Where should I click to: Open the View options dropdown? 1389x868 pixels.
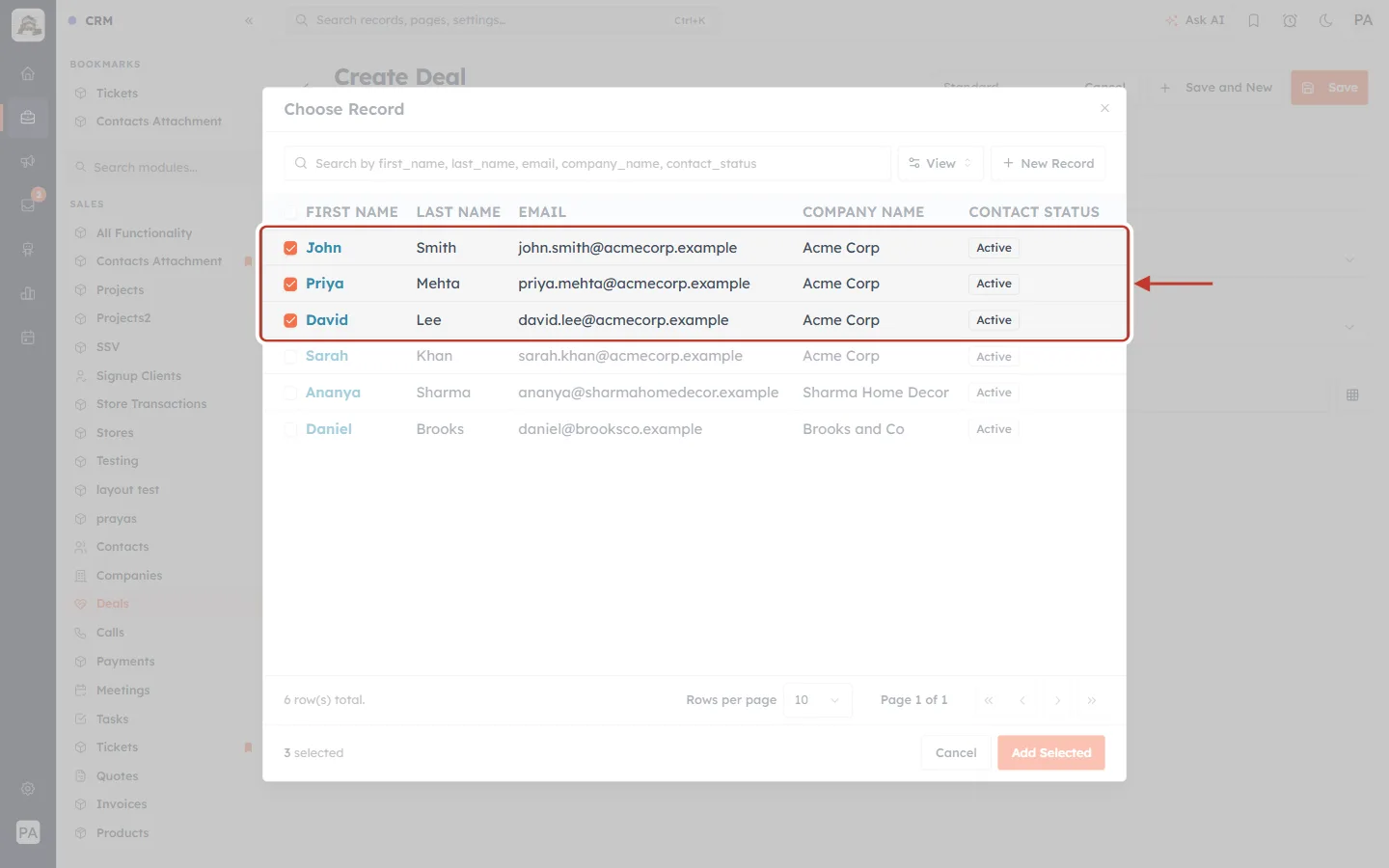[x=940, y=163]
